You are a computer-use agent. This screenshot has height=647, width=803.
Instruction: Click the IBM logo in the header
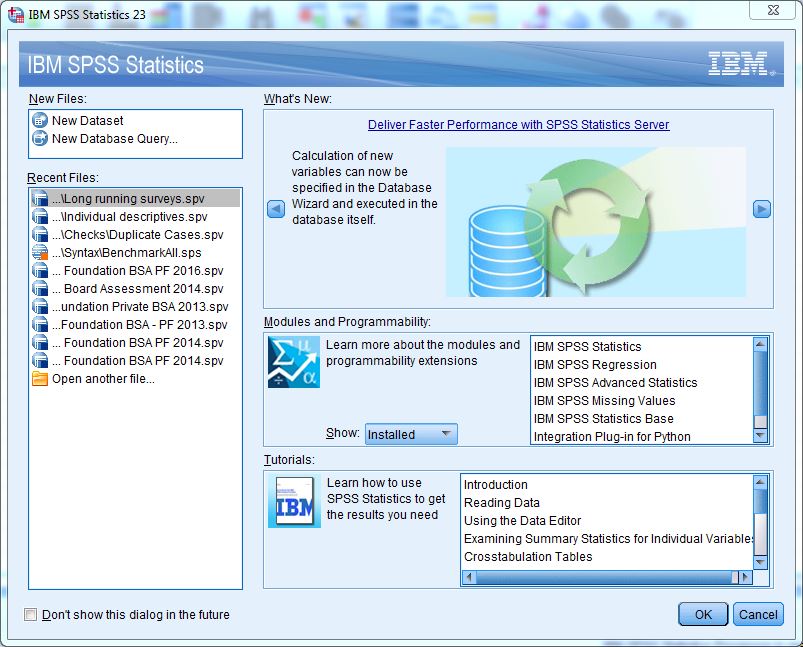point(737,61)
